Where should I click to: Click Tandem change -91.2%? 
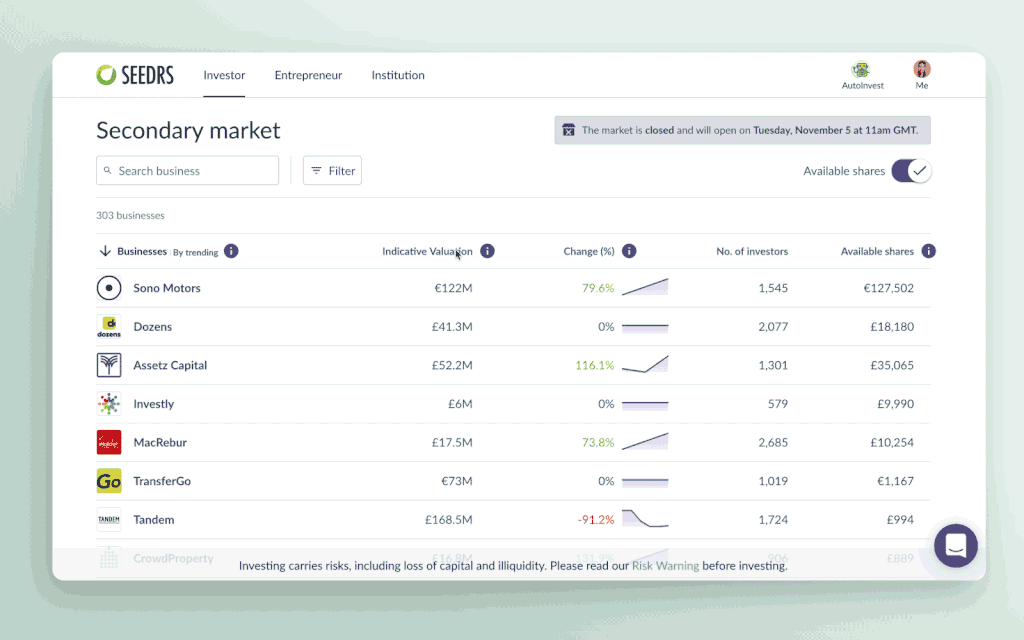click(x=596, y=520)
